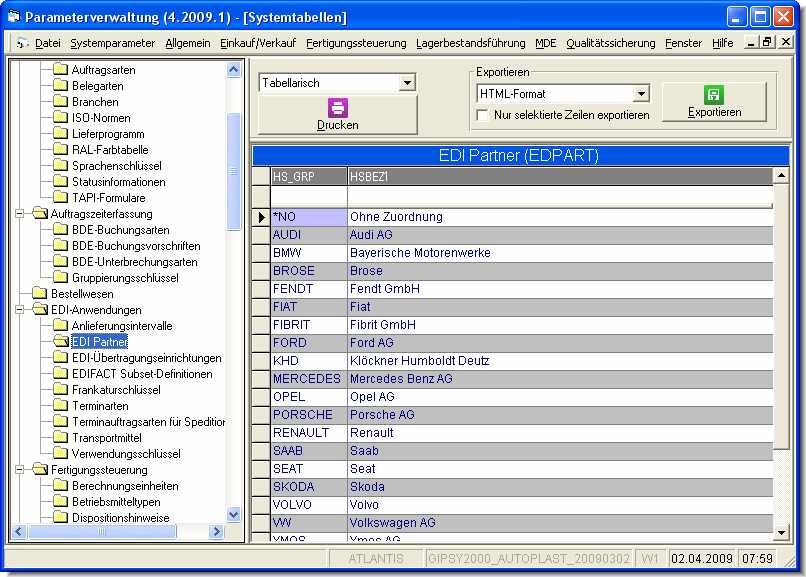
Task: Open the MDE menu
Action: (545, 43)
